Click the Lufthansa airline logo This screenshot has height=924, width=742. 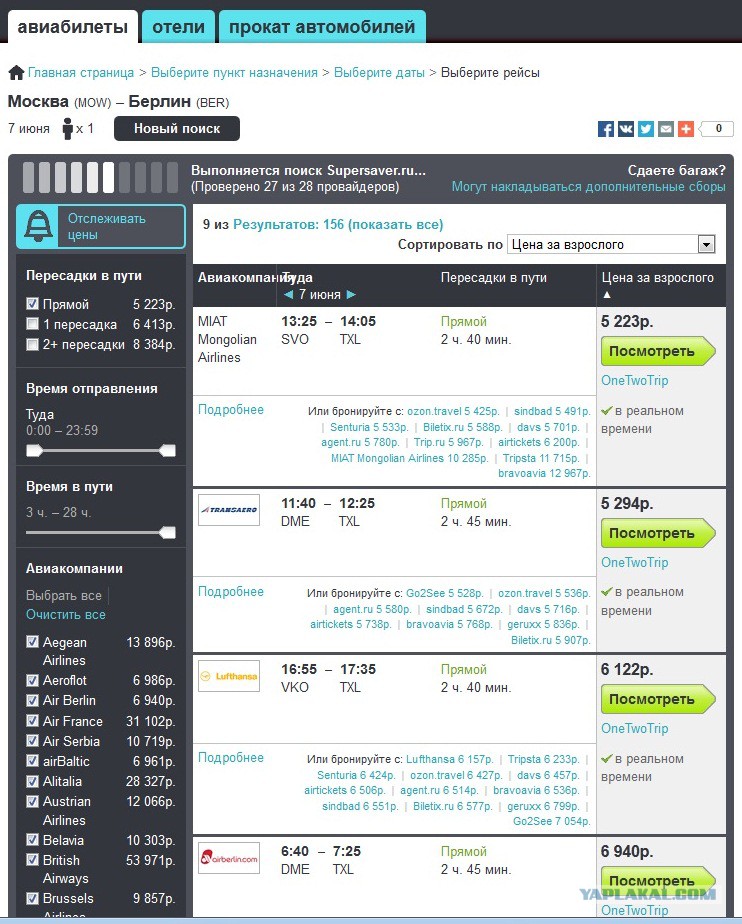[x=229, y=676]
